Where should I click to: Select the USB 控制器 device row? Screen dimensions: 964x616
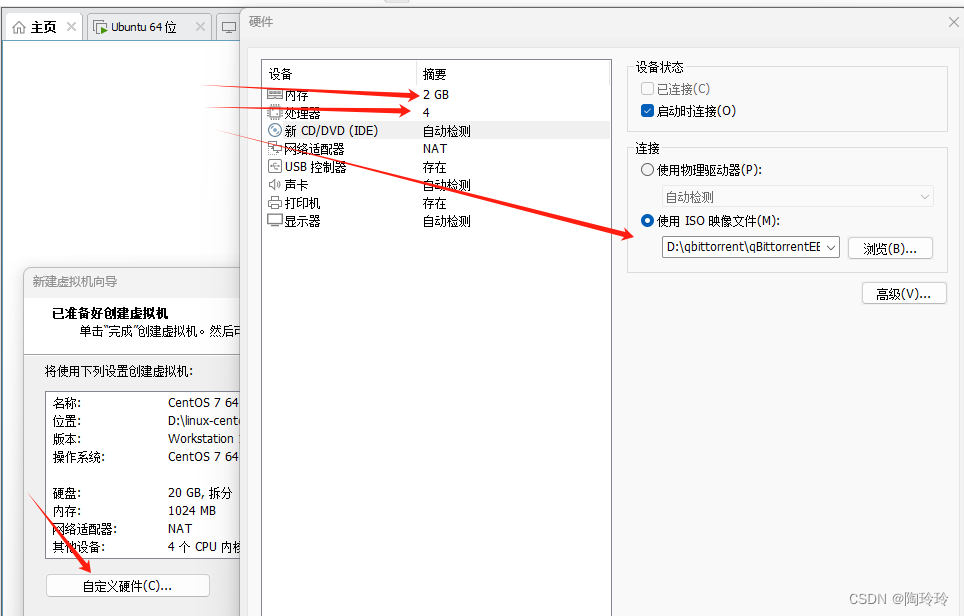436,167
